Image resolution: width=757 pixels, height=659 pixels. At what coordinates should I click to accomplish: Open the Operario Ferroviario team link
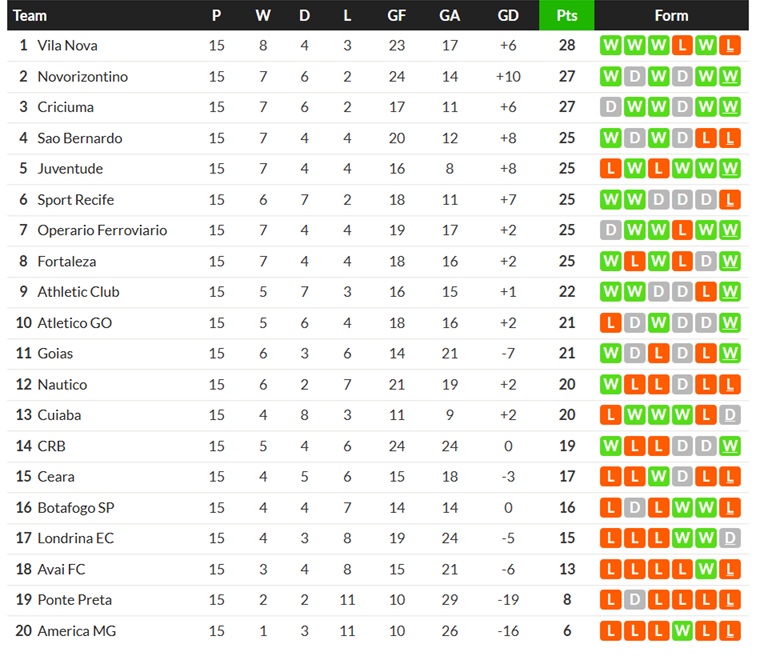pos(102,230)
